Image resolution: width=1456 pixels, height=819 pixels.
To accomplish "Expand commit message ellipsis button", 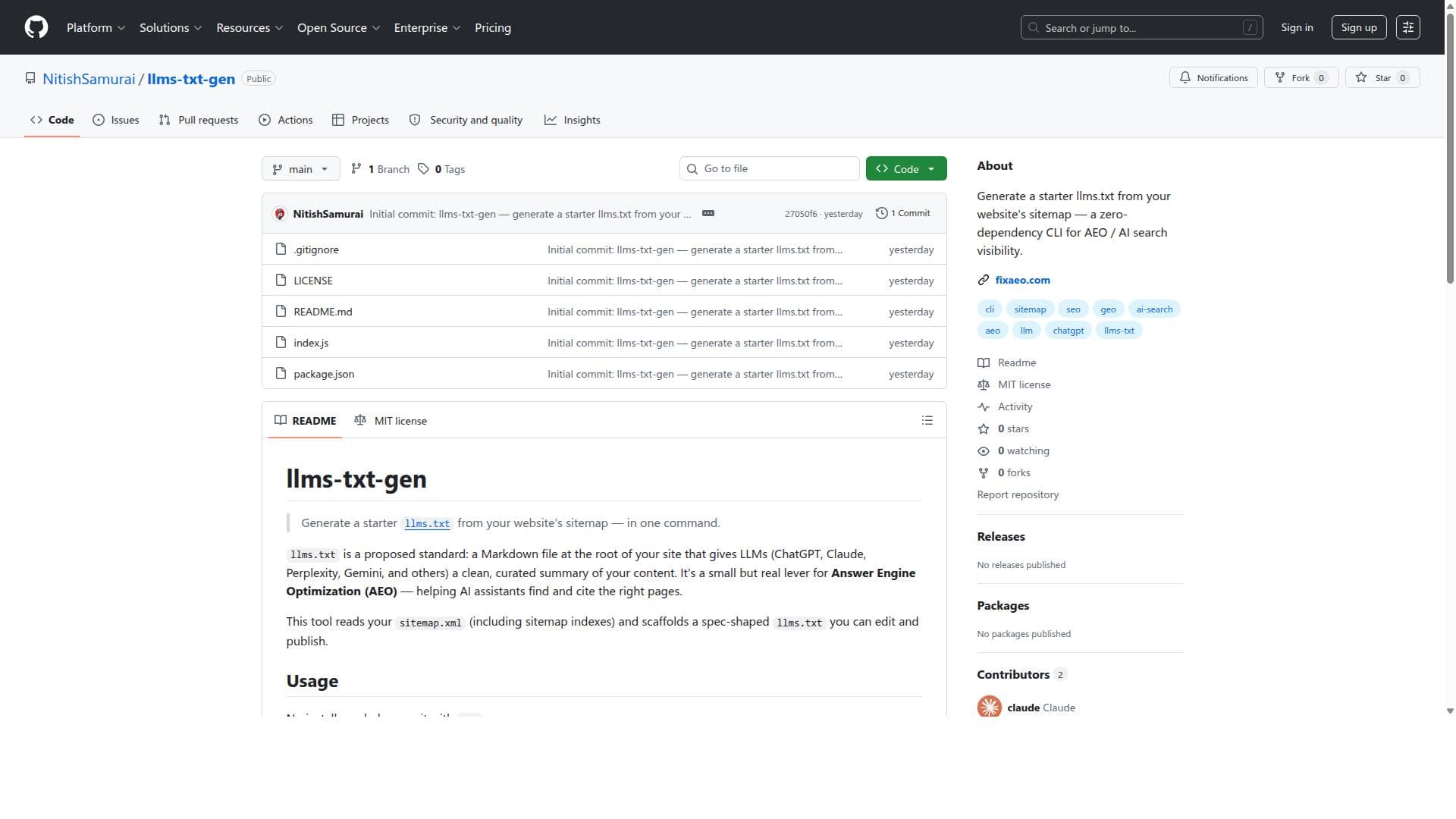I will pos(708,213).
